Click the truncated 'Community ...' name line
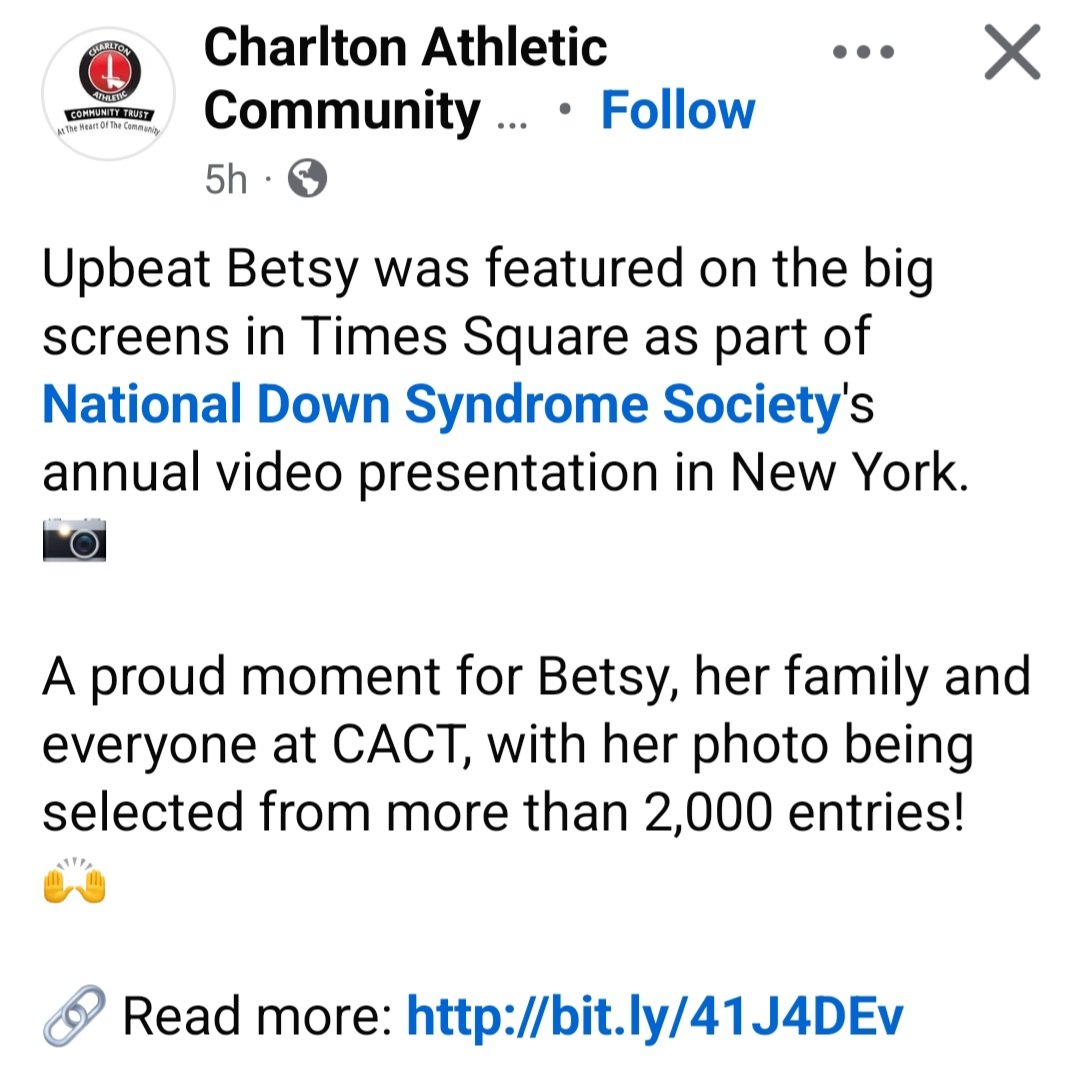The width and height of the screenshot is (1077, 1077). pyautogui.click(x=365, y=111)
